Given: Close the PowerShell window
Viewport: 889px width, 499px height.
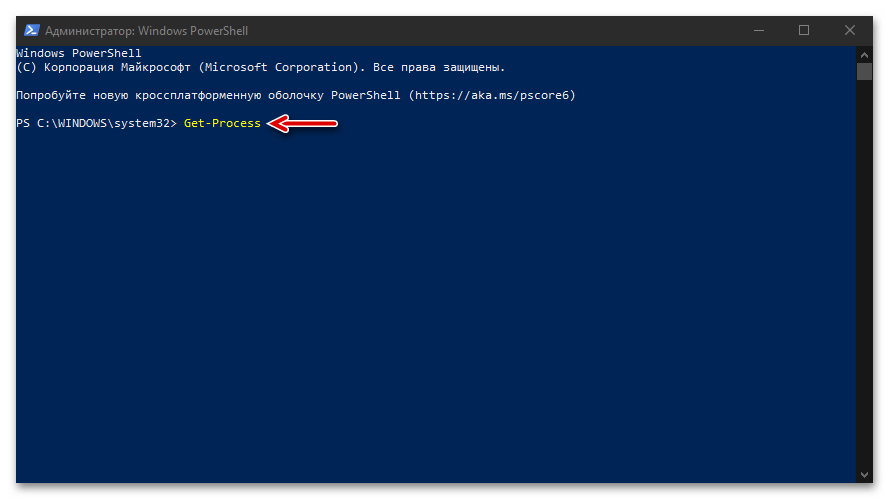Looking at the screenshot, I should point(850,30).
